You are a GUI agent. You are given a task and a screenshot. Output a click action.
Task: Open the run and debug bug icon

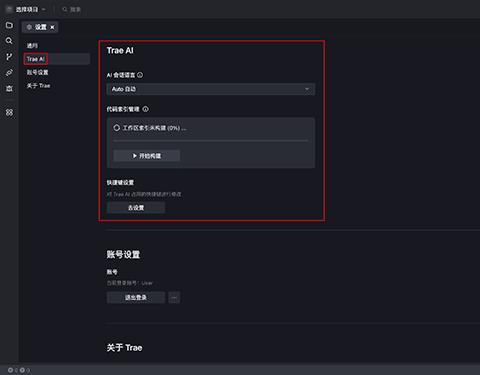(9, 88)
